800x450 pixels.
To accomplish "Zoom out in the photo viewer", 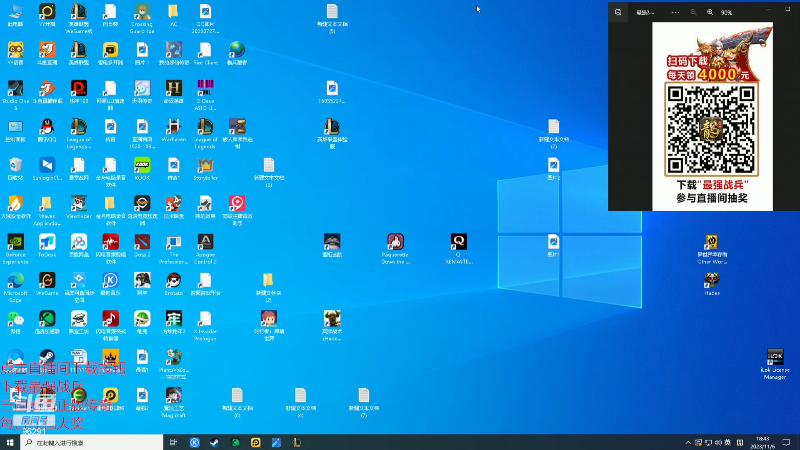I will [x=693, y=12].
